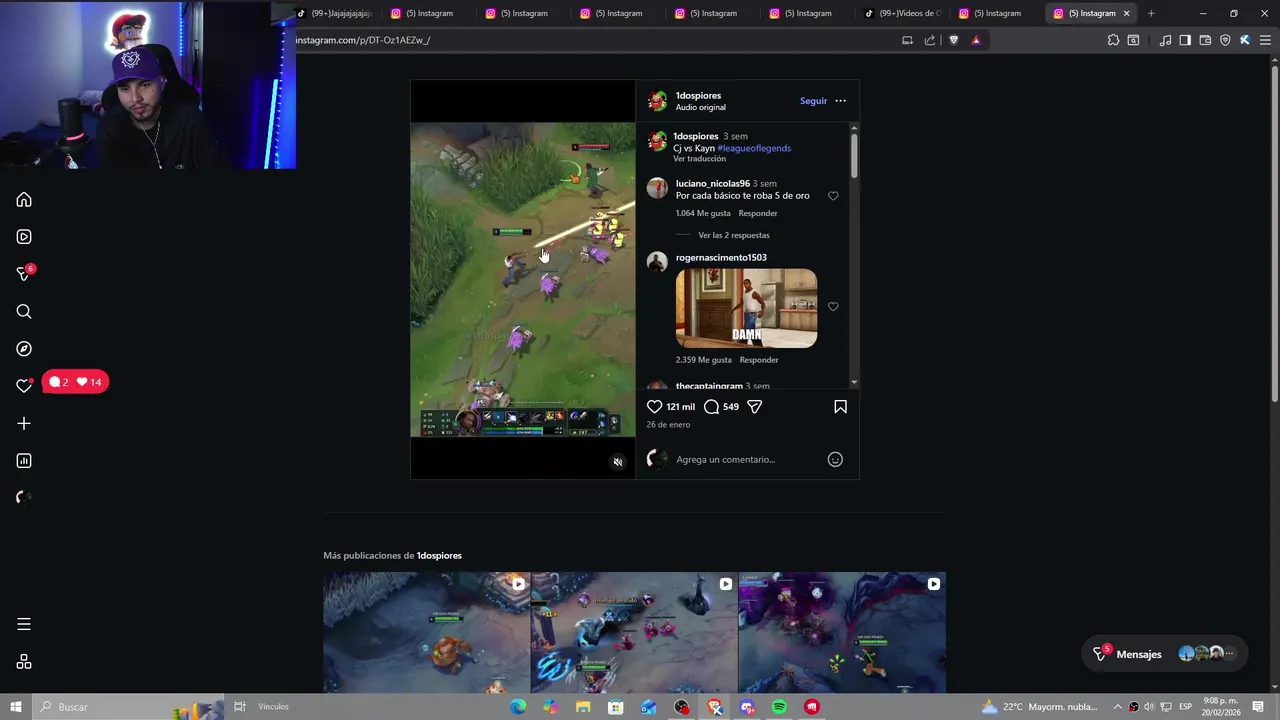
Task: Create new post with plus icon
Action: coord(24,423)
